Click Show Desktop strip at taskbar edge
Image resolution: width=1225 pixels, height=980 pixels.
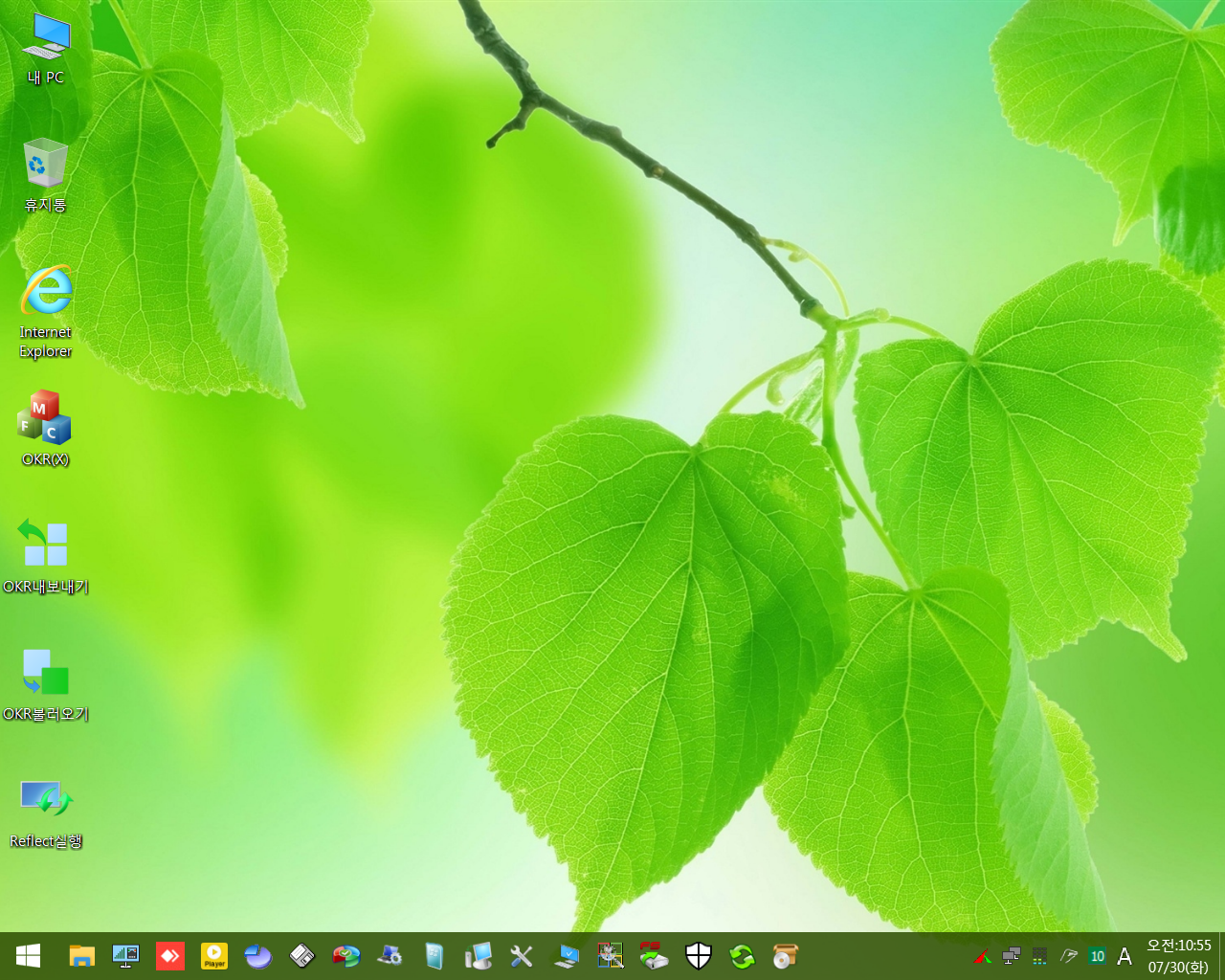tap(1222, 956)
